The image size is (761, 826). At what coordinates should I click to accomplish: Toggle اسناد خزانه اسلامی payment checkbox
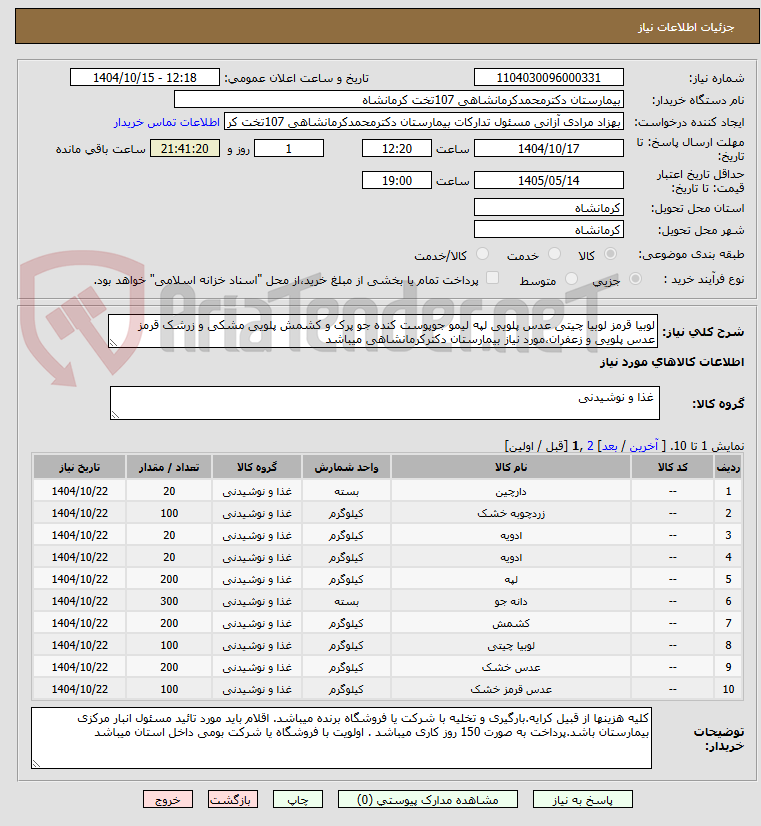(492, 278)
